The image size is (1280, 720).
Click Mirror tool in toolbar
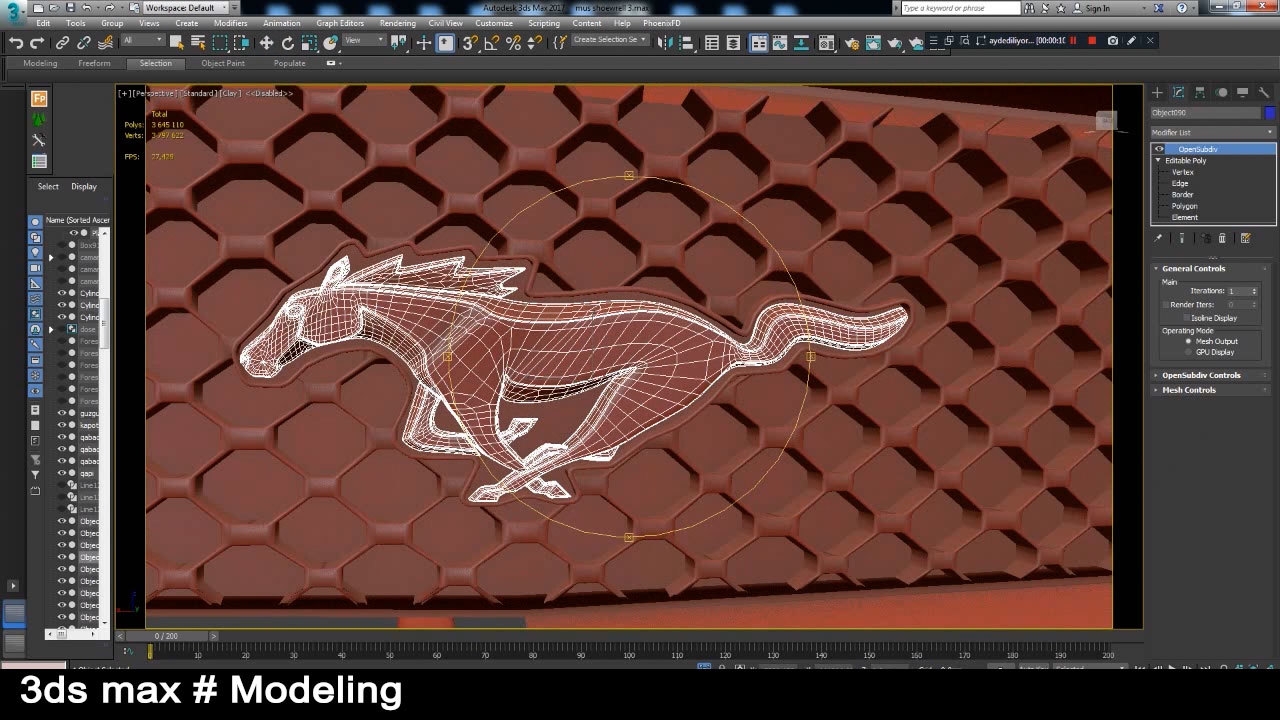point(664,43)
